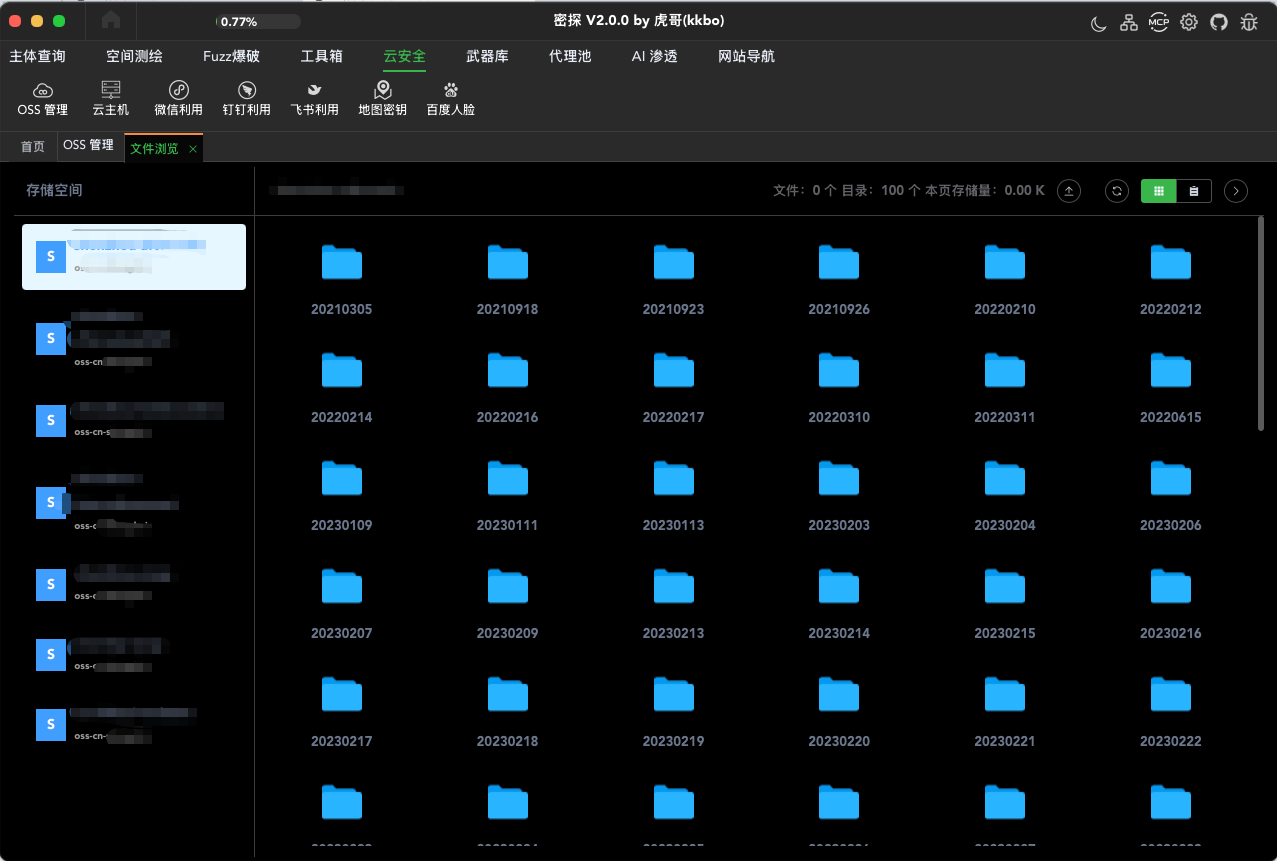Open the MCP icon
This screenshot has width=1277, height=861.
click(x=1159, y=22)
